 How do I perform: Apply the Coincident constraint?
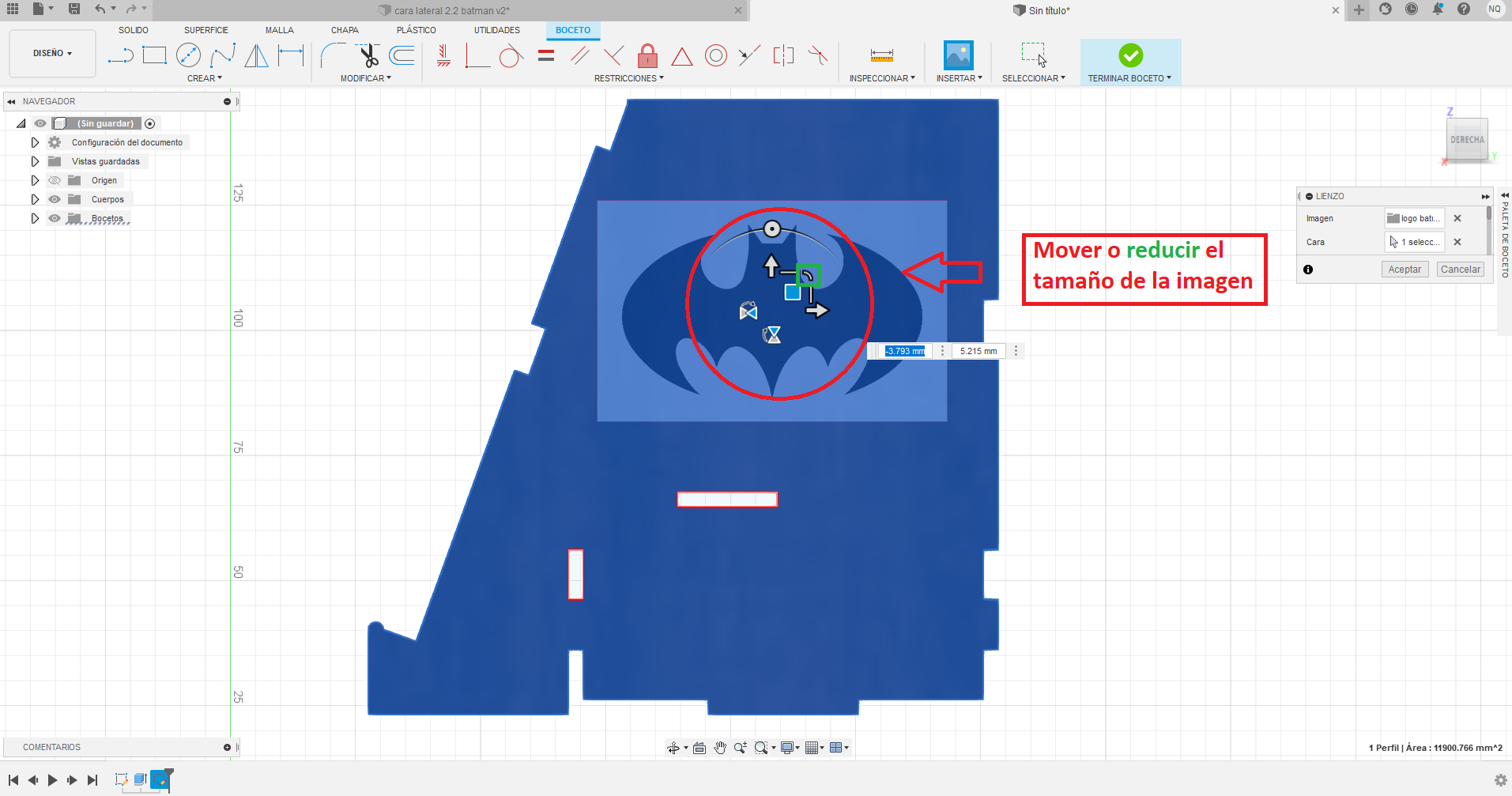pos(477,55)
